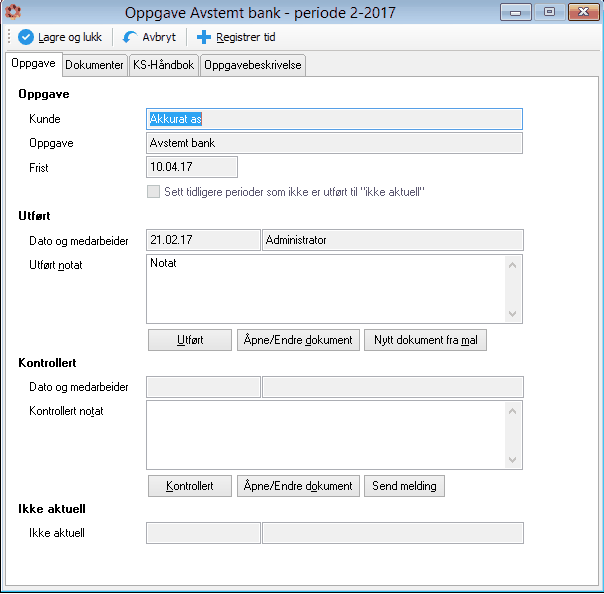Click the Send melding button
This screenshot has height=594, width=604.
click(404, 486)
